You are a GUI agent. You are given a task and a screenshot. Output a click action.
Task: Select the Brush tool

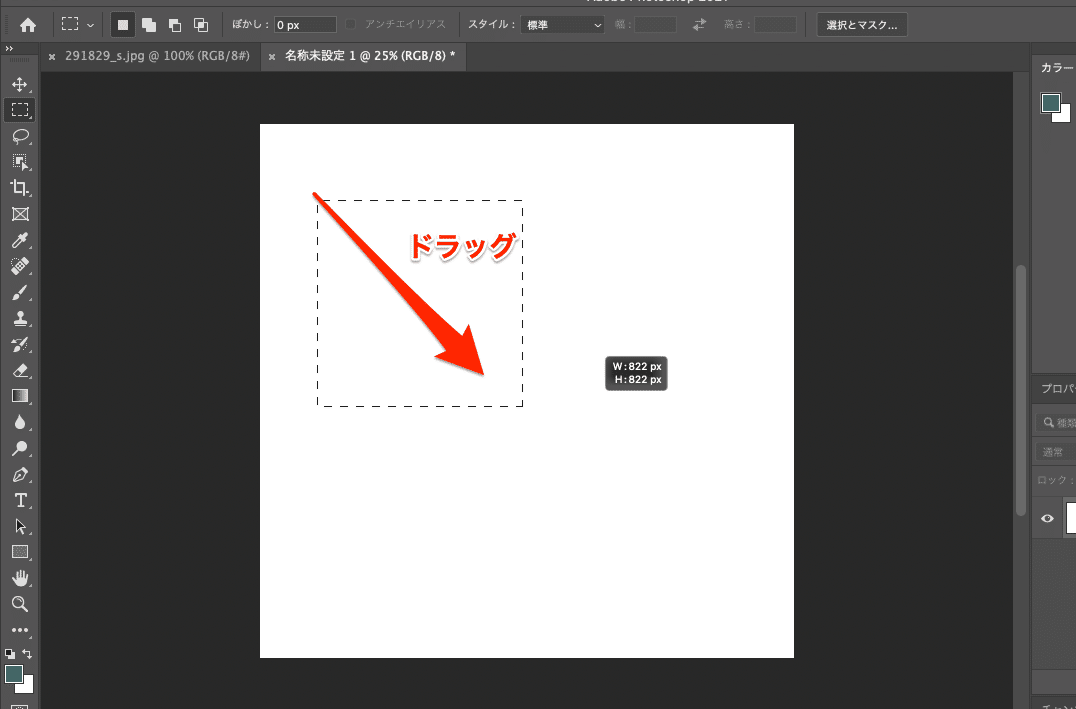point(20,293)
